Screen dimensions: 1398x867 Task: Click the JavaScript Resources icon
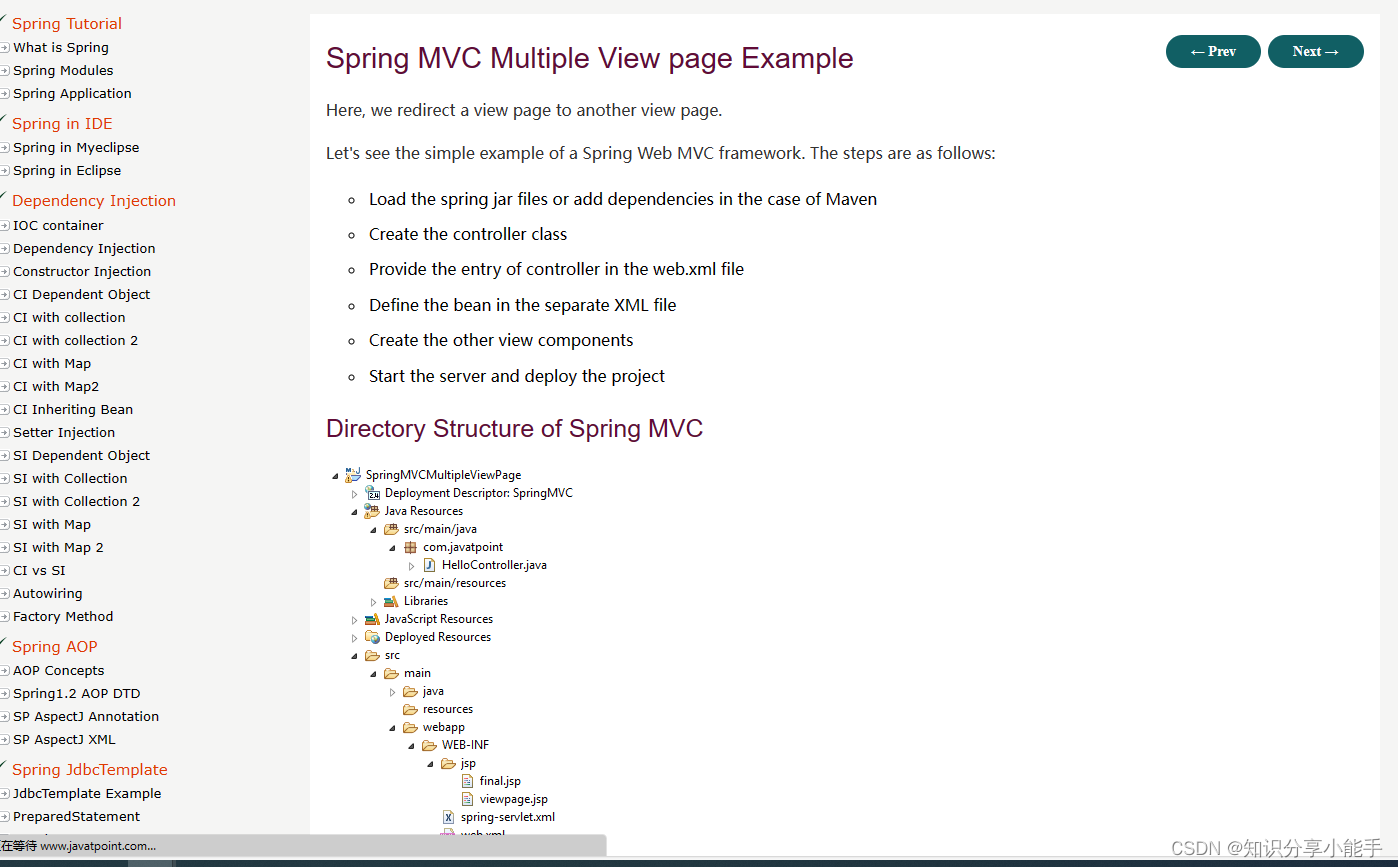click(x=372, y=619)
